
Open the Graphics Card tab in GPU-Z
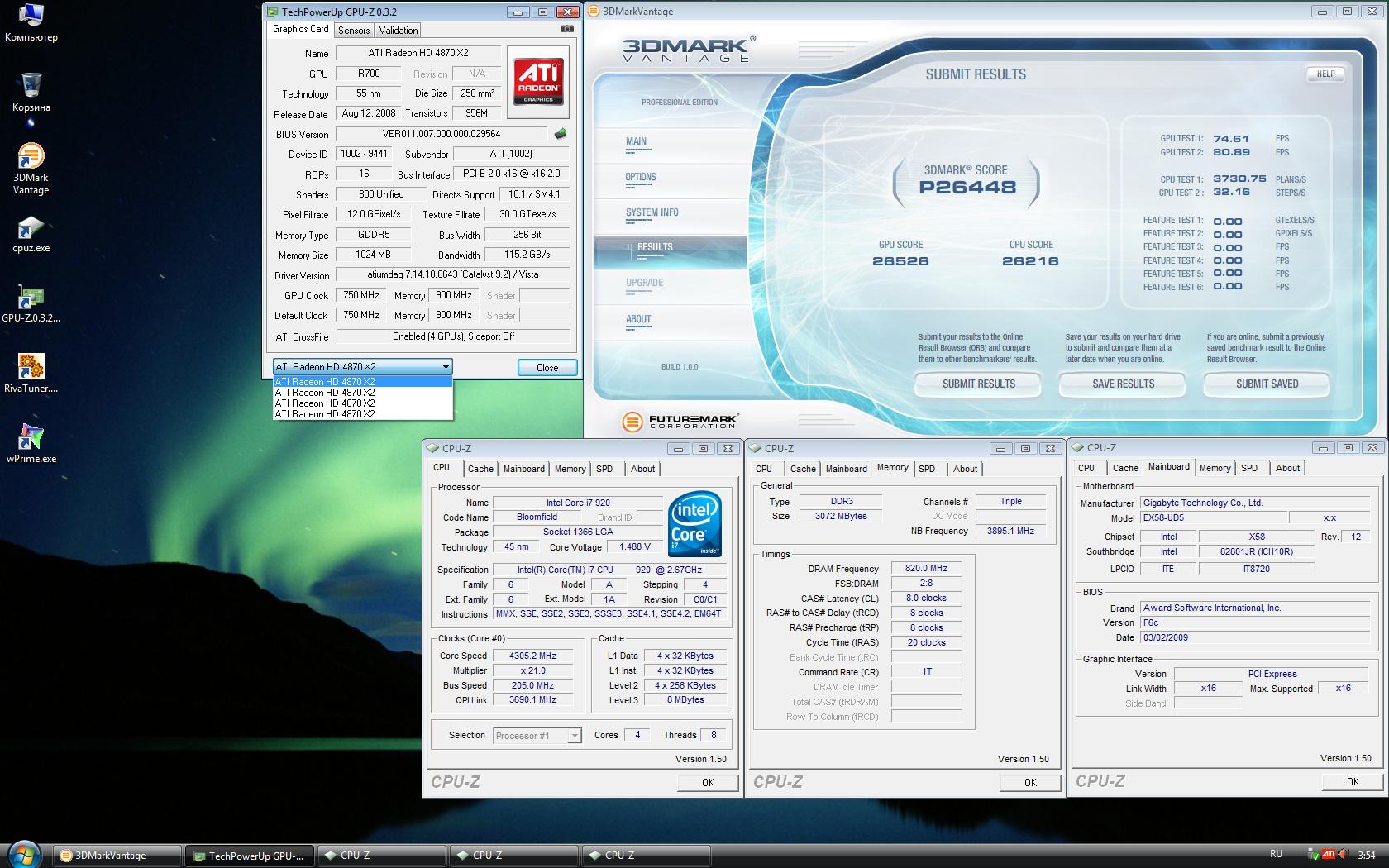[300, 29]
